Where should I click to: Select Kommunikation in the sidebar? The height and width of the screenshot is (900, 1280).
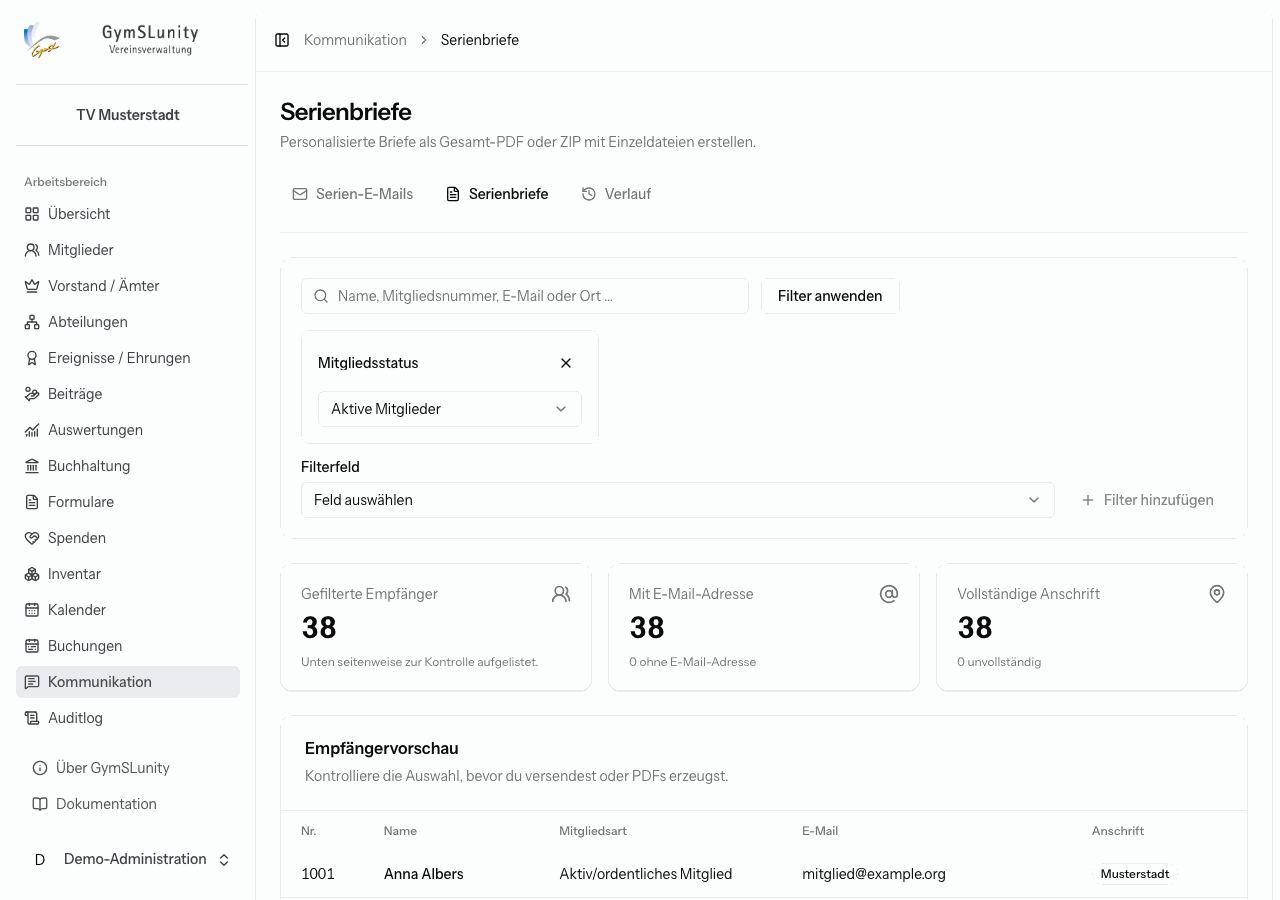(128, 682)
